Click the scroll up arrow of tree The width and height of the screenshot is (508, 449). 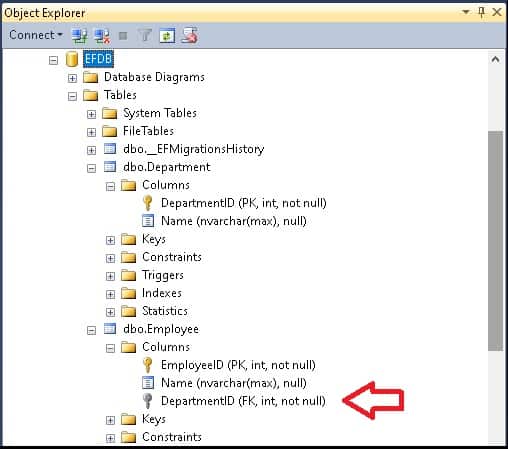point(496,59)
